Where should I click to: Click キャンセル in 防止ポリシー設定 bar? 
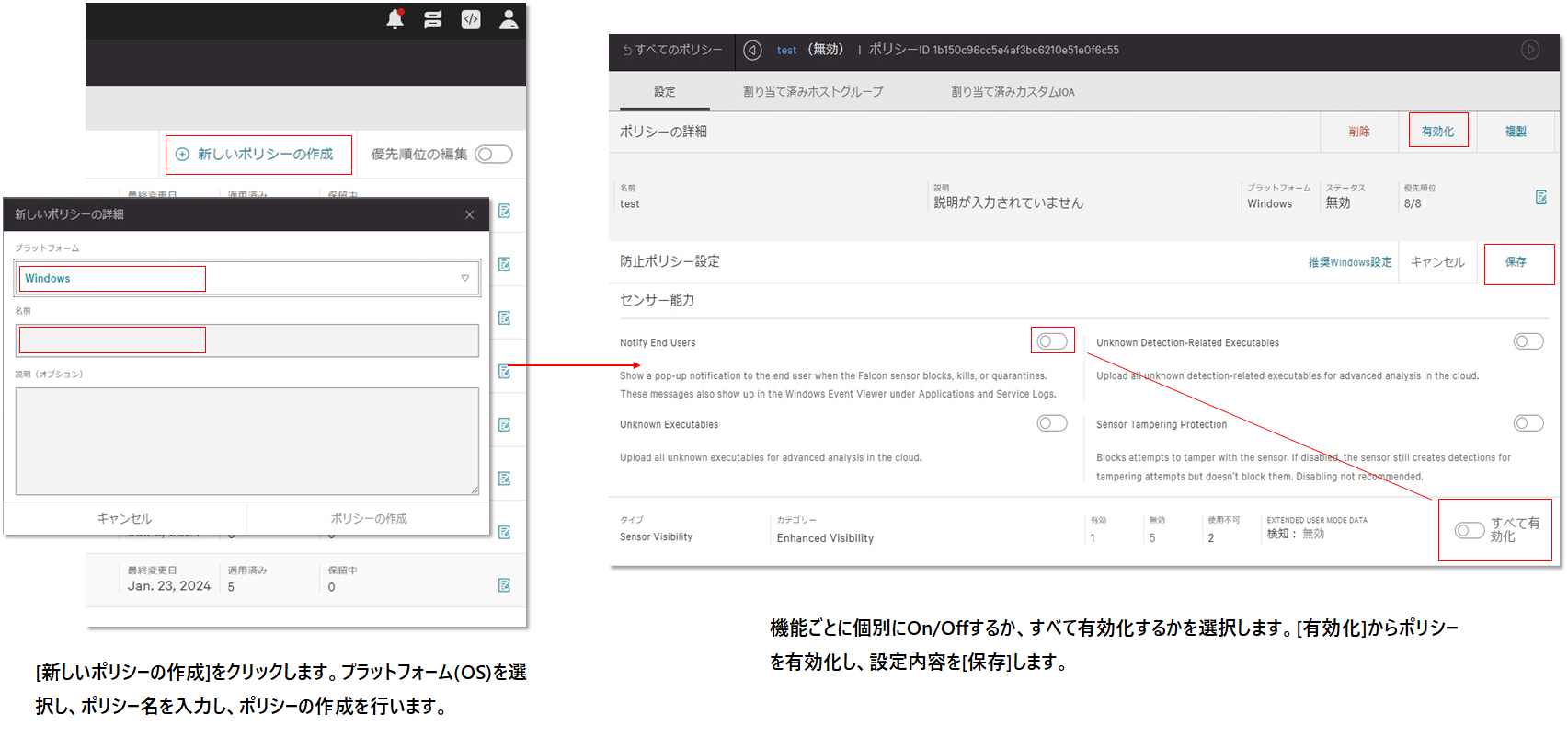(x=1437, y=262)
